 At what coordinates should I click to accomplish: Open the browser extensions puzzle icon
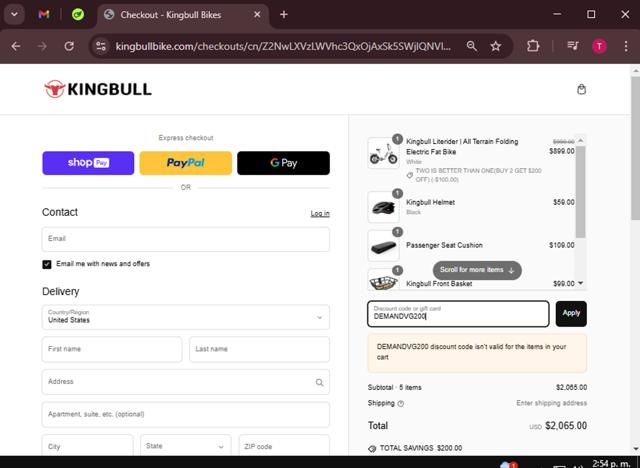click(x=532, y=46)
